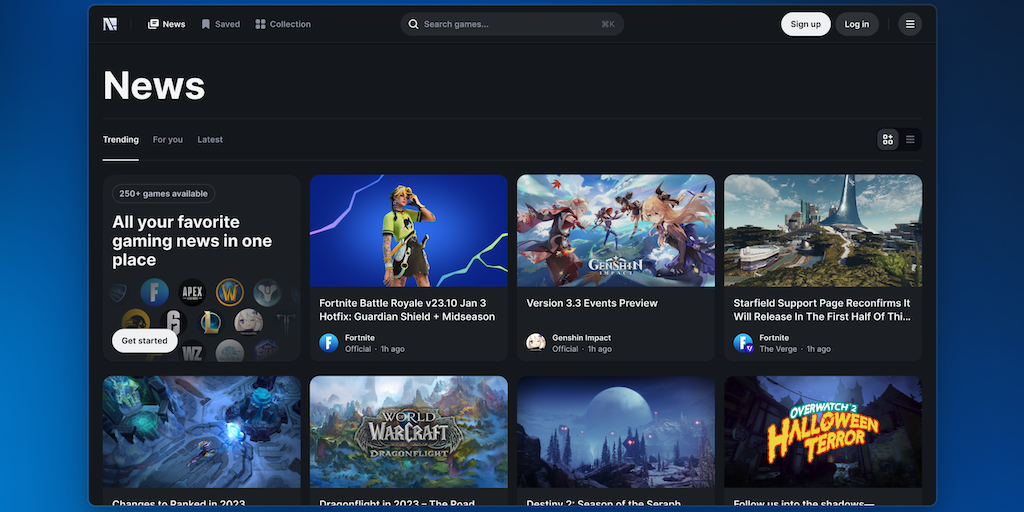Click the site logo in the top-left
This screenshot has height=512, width=1024.
[x=110, y=24]
